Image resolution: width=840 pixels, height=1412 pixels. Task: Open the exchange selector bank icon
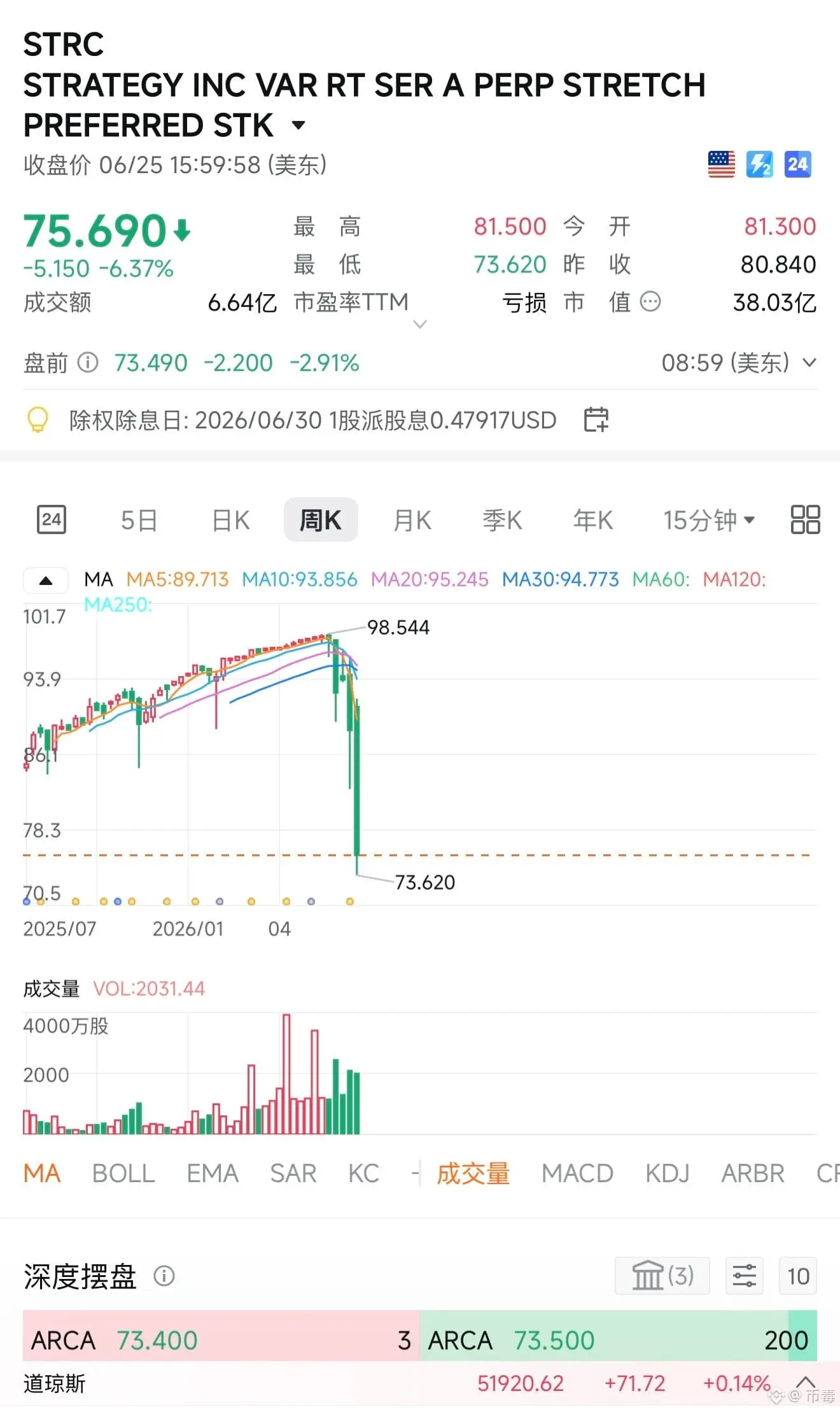tap(662, 1276)
